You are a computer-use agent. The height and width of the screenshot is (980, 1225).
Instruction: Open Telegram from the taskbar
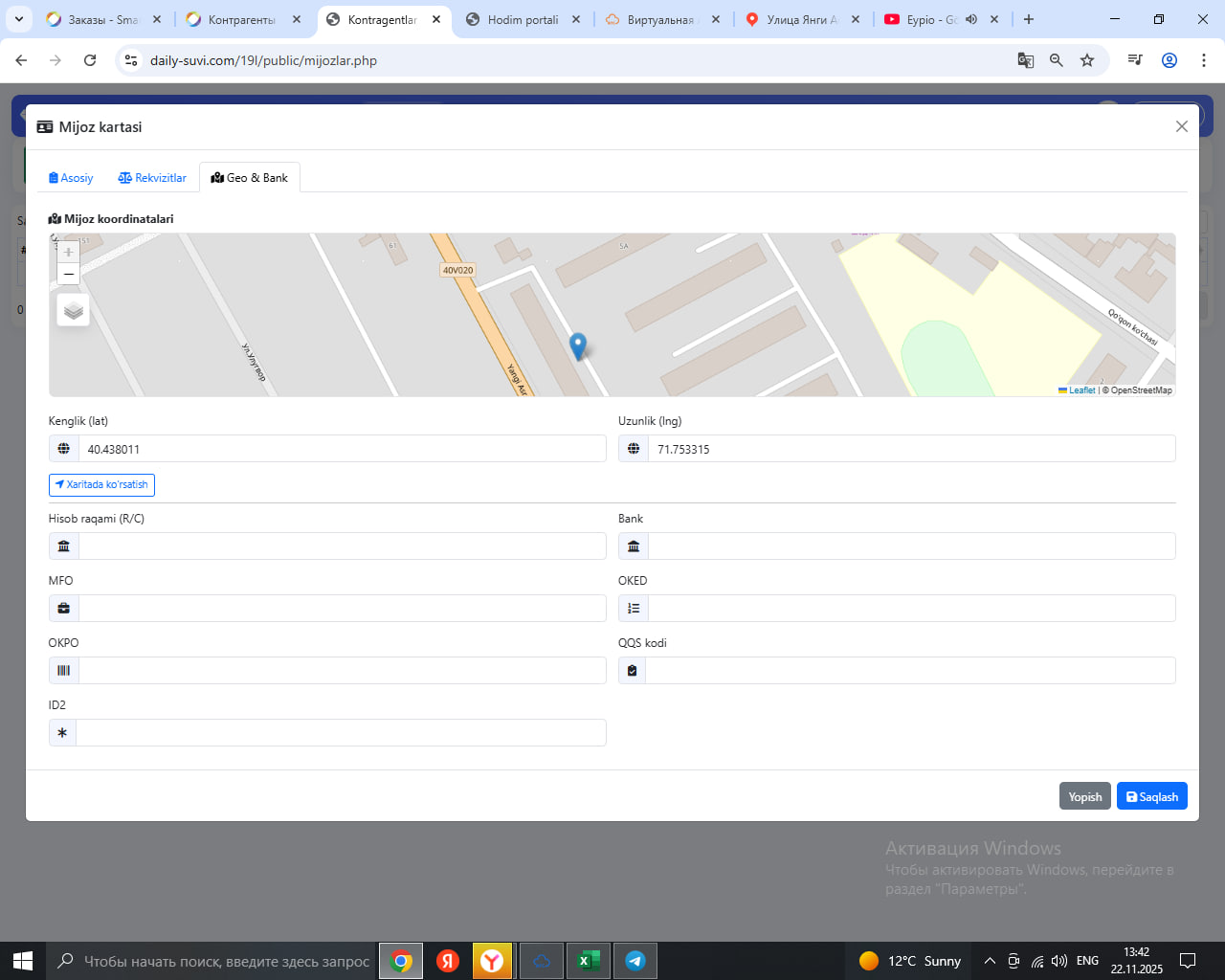point(635,961)
